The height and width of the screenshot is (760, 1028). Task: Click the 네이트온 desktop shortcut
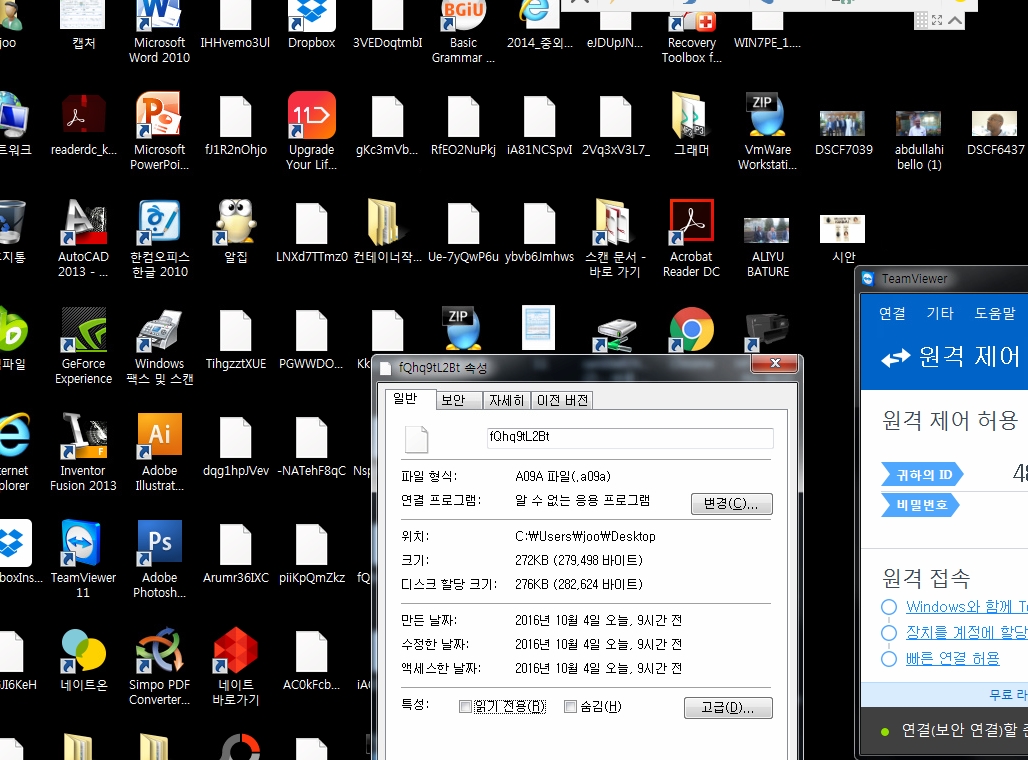pyautogui.click(x=83, y=650)
